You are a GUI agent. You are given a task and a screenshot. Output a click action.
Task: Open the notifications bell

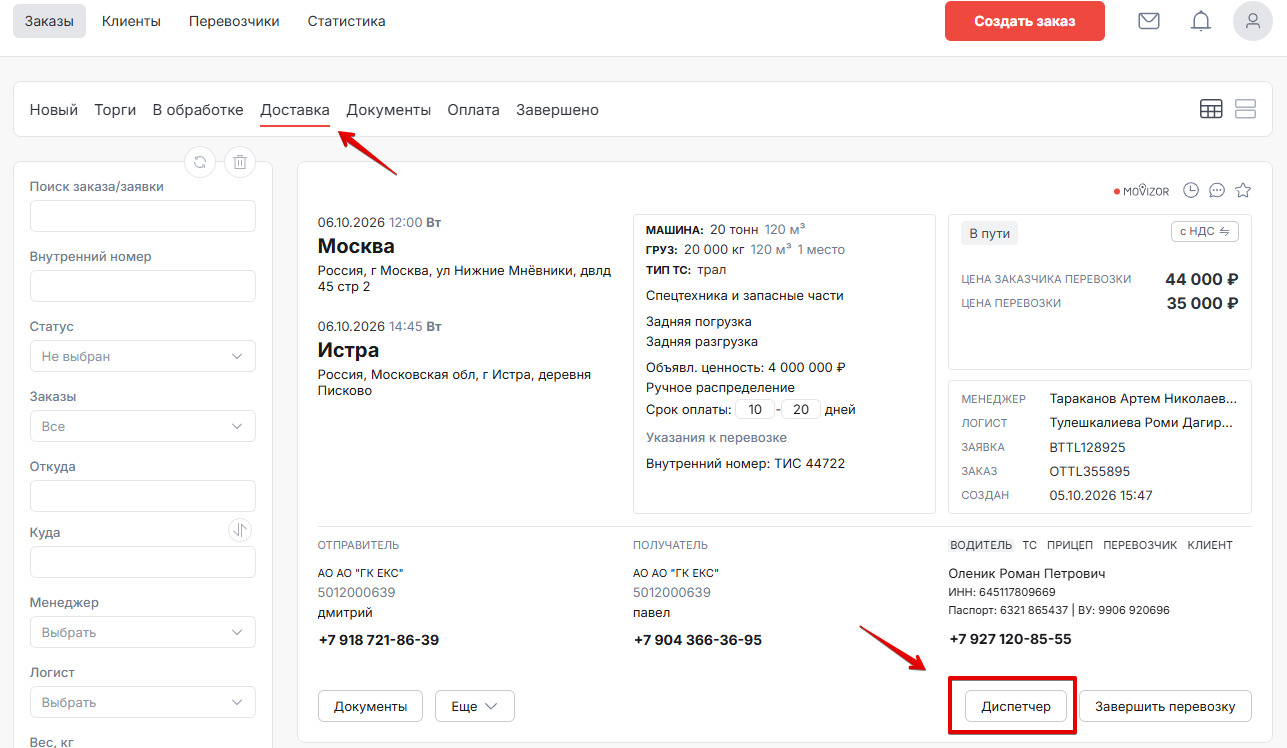point(1201,21)
